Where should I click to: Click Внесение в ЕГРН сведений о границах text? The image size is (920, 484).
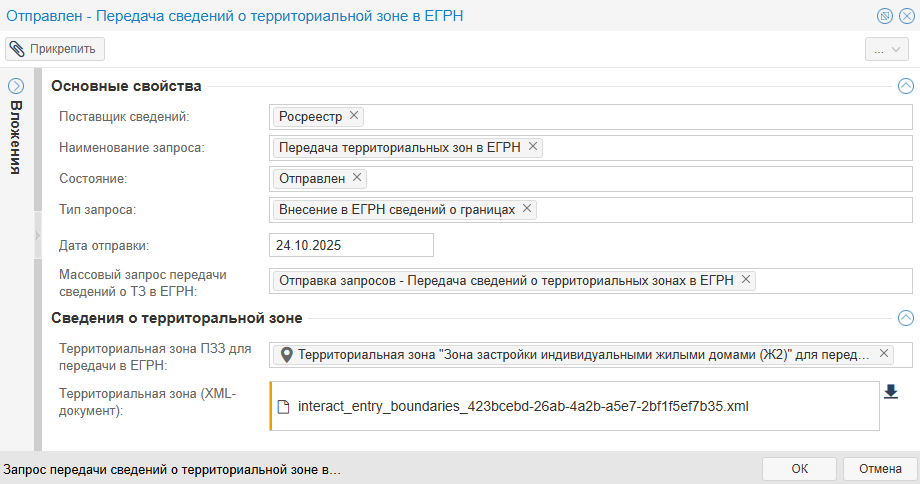click(x=397, y=210)
